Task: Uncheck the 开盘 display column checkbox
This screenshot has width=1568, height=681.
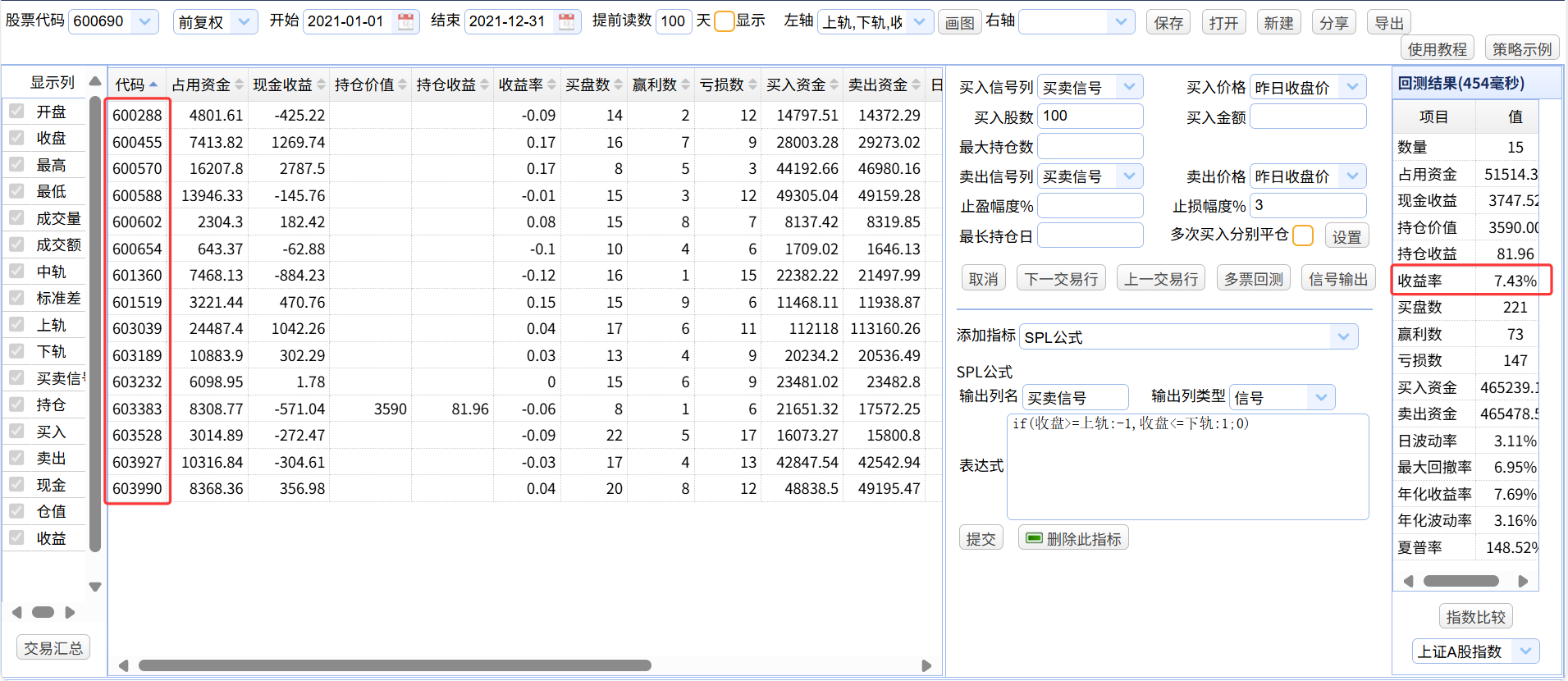Action: 16,111
